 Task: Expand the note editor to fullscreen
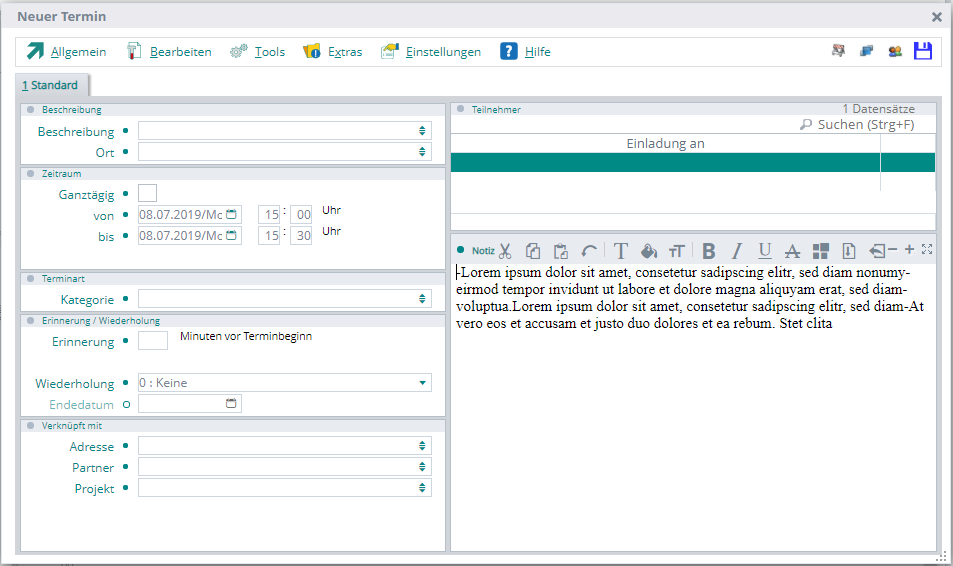[927, 249]
